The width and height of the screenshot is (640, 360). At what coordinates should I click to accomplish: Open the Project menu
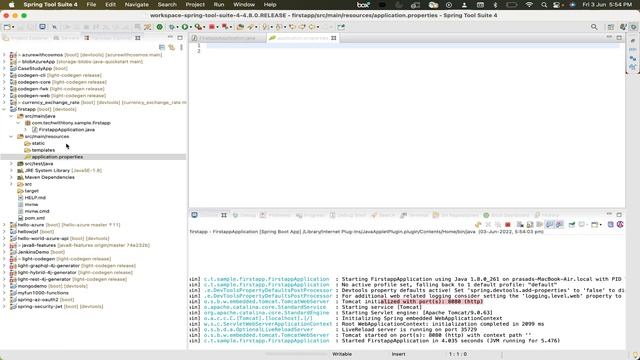(195, 4)
